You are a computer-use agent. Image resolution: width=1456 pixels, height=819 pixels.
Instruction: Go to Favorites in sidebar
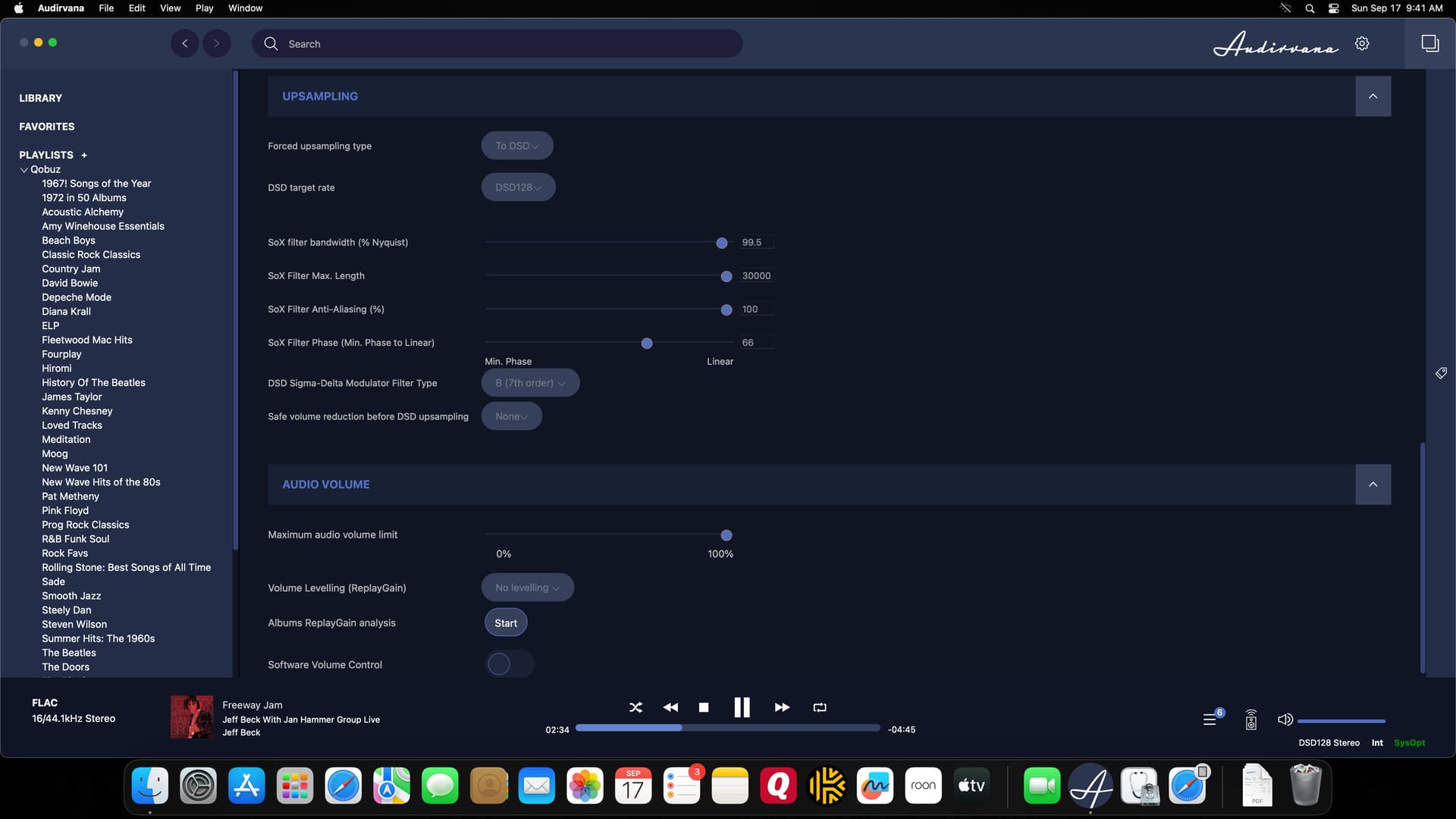47,127
